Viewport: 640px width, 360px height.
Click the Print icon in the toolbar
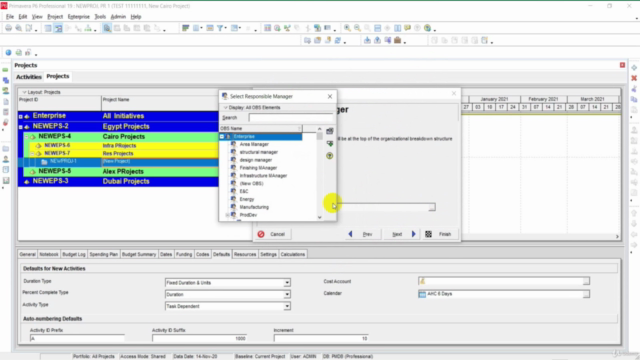point(8,28)
